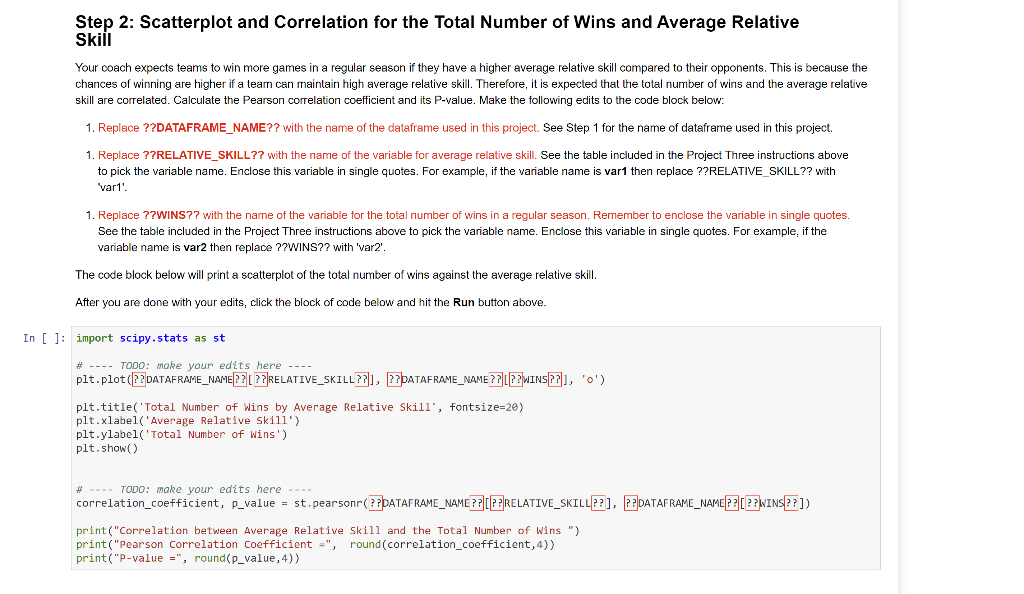Click the 'The code block below will print' sentence

pyautogui.click(x=336, y=275)
